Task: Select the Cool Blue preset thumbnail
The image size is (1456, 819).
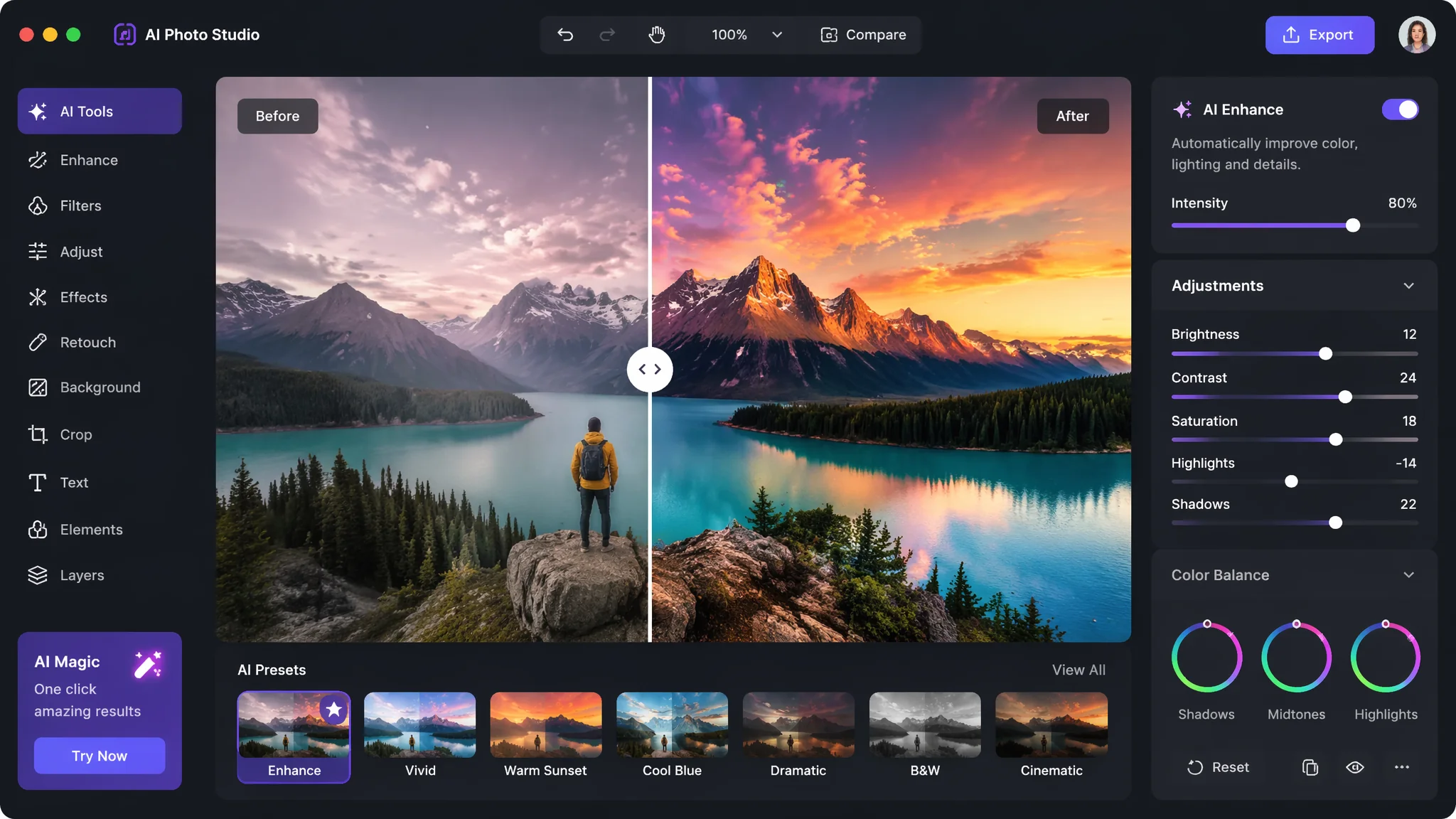Action: [x=672, y=725]
